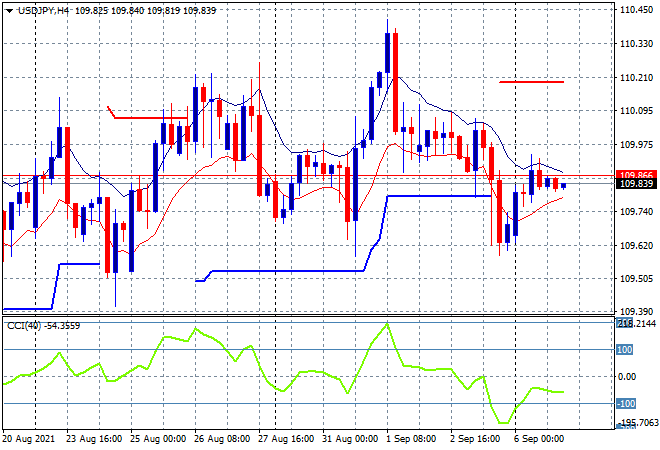Click the 109.975 price scale value
The height and width of the screenshot is (450, 660).
(636, 144)
